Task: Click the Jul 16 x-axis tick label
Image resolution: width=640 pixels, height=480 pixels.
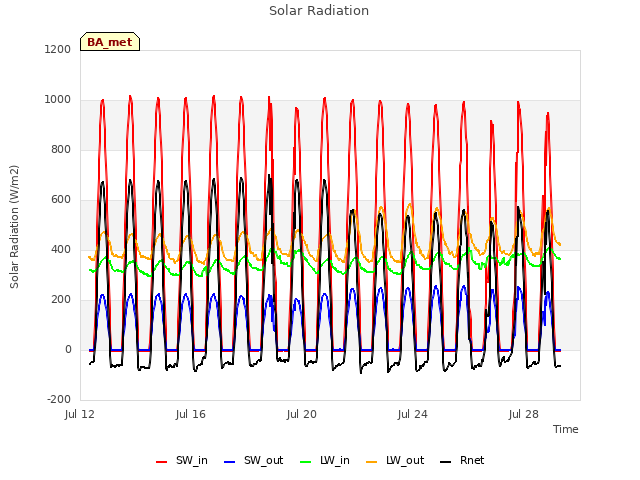Action: coord(191,414)
